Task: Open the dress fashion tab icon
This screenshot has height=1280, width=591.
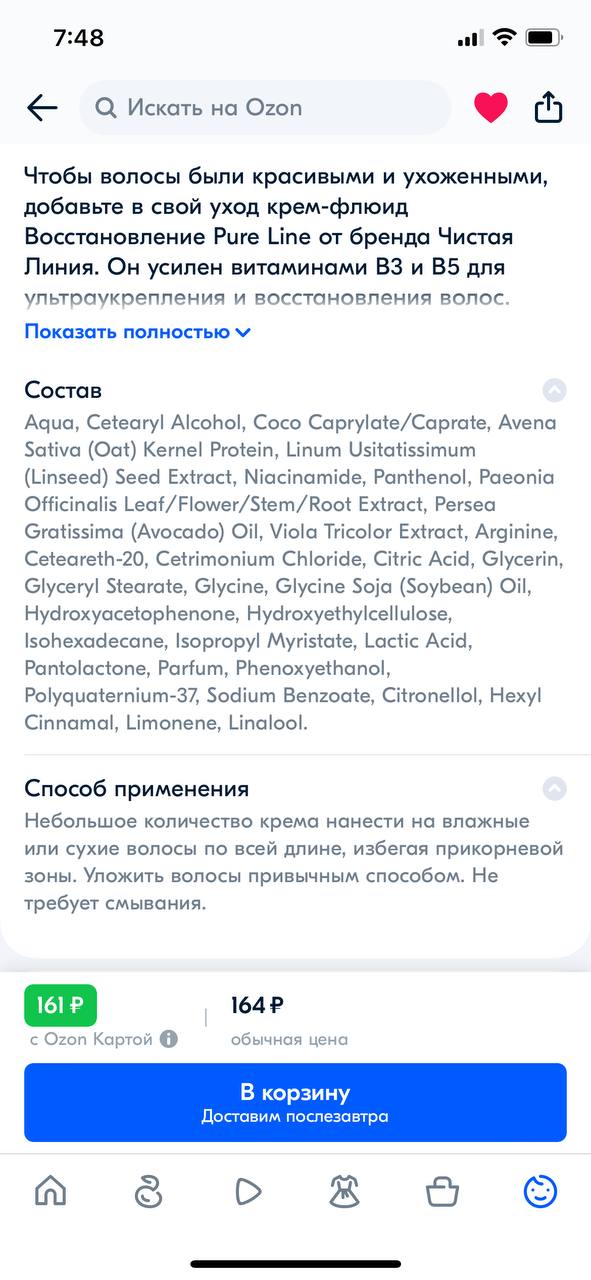Action: coord(345,1191)
